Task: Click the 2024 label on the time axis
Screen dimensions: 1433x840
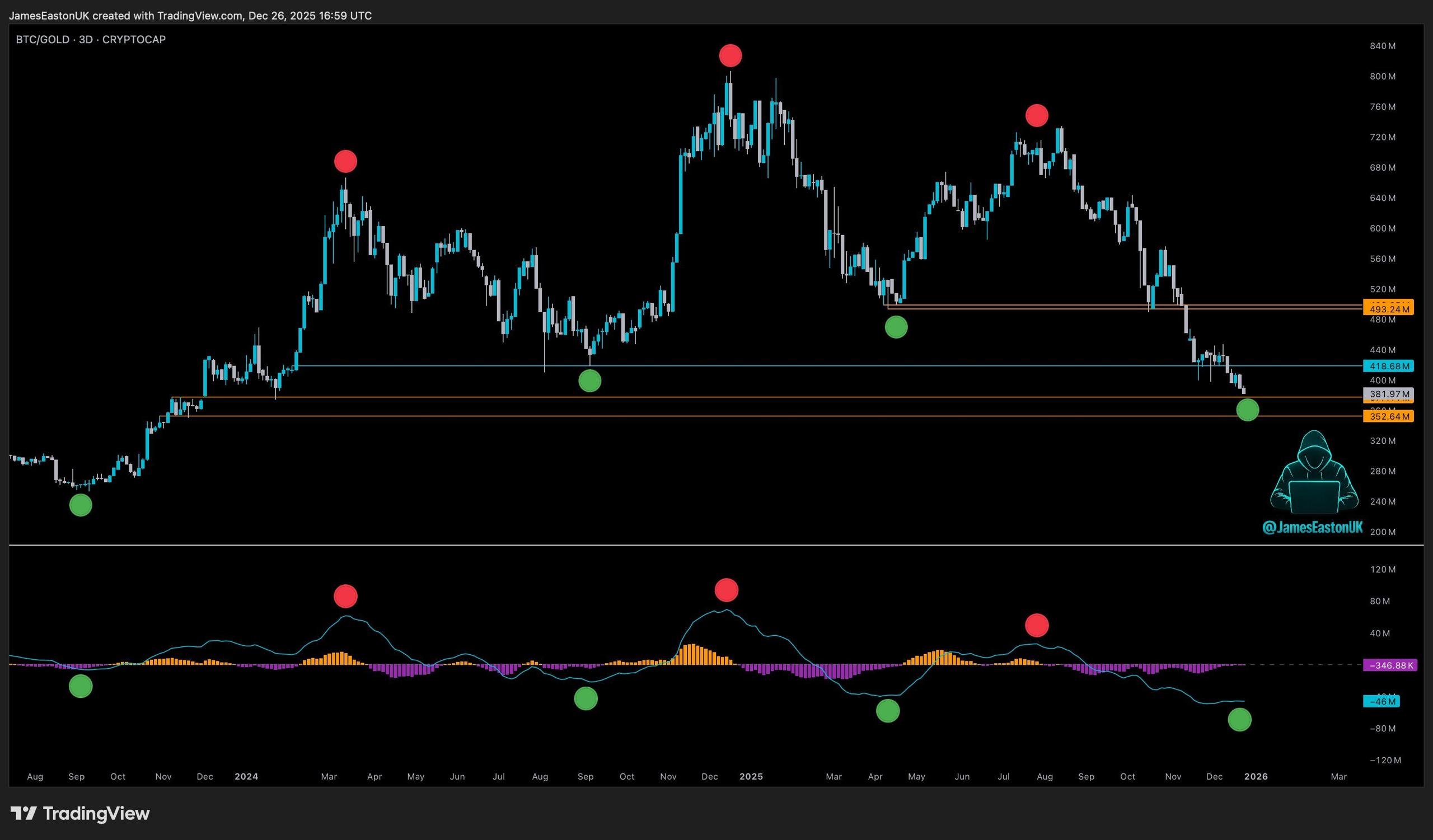Action: (x=246, y=776)
